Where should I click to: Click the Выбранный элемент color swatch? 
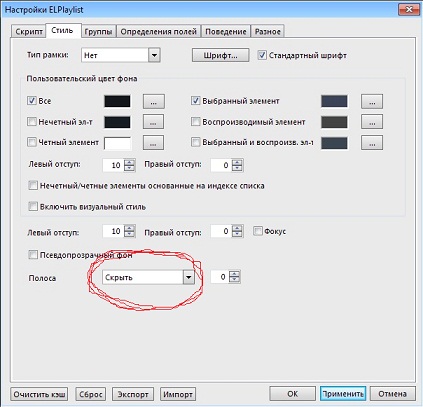click(334, 101)
